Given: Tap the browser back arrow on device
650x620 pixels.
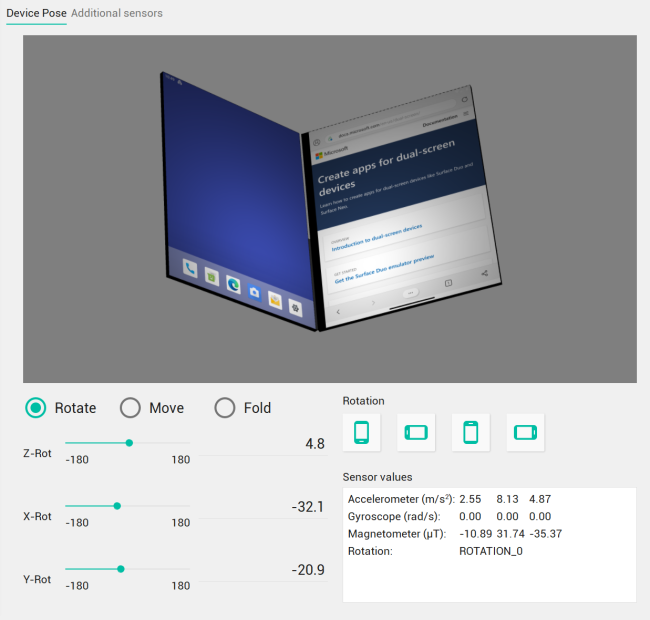Looking at the screenshot, I should (338, 312).
